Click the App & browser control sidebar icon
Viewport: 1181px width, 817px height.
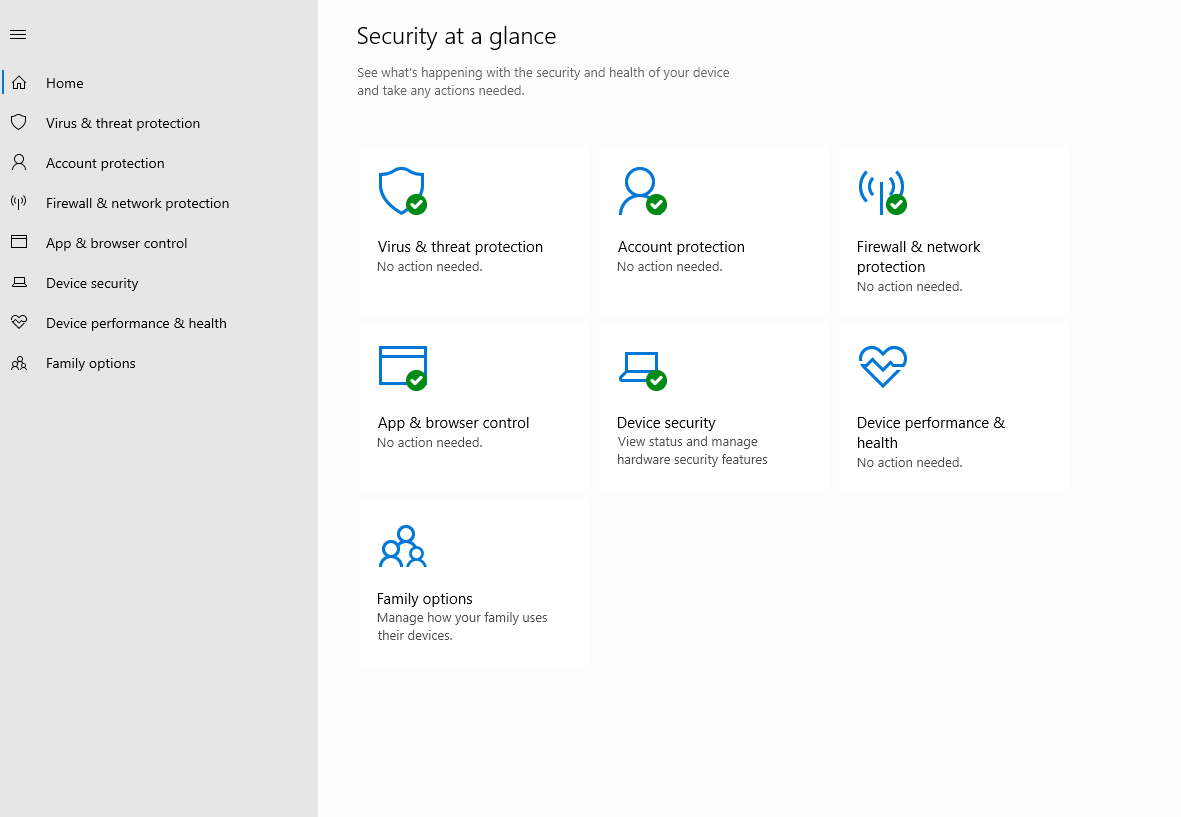point(19,243)
